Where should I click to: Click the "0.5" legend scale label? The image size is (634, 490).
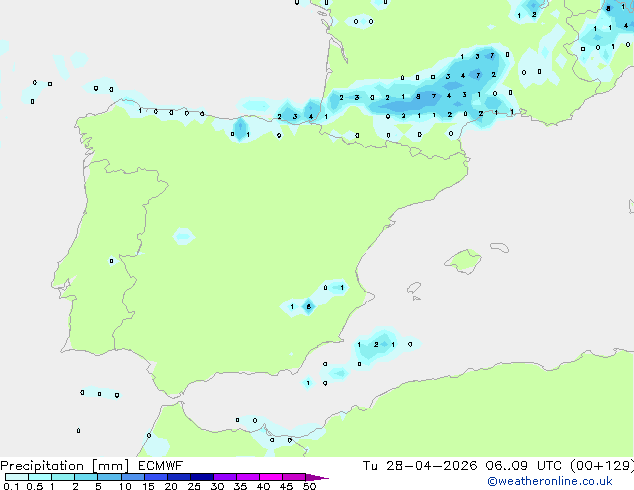34,486
